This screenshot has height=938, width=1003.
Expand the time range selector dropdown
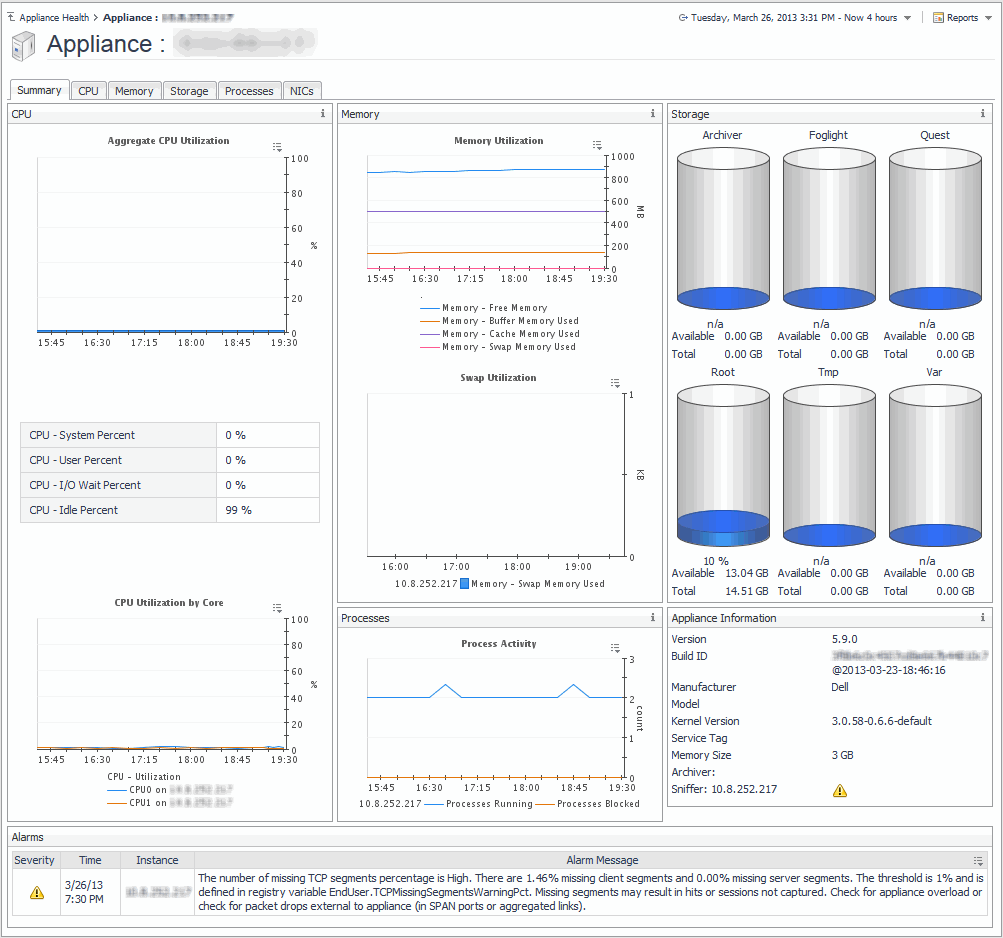907,18
